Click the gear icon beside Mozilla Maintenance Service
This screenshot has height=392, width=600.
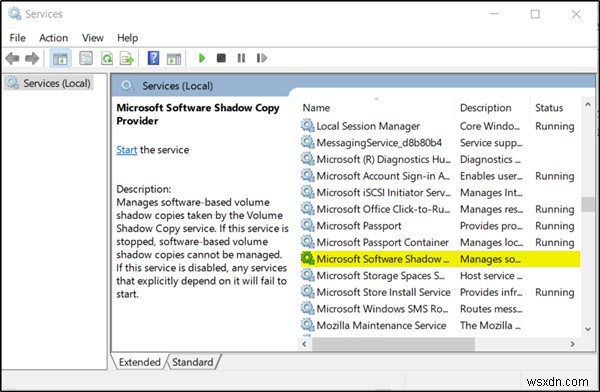click(x=307, y=325)
